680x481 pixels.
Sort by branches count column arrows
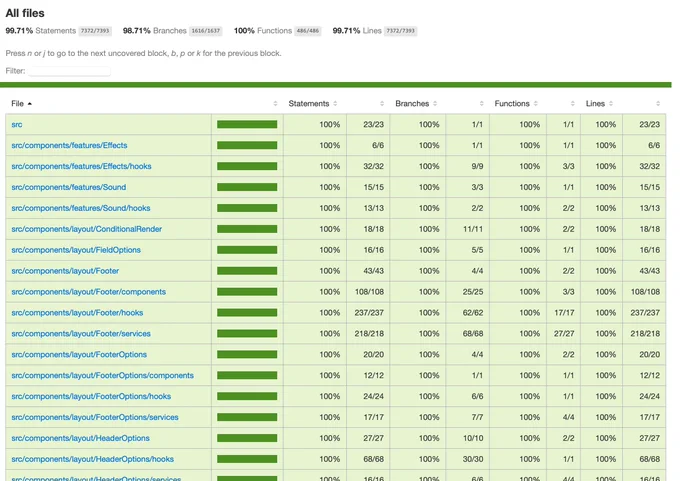[481, 104]
